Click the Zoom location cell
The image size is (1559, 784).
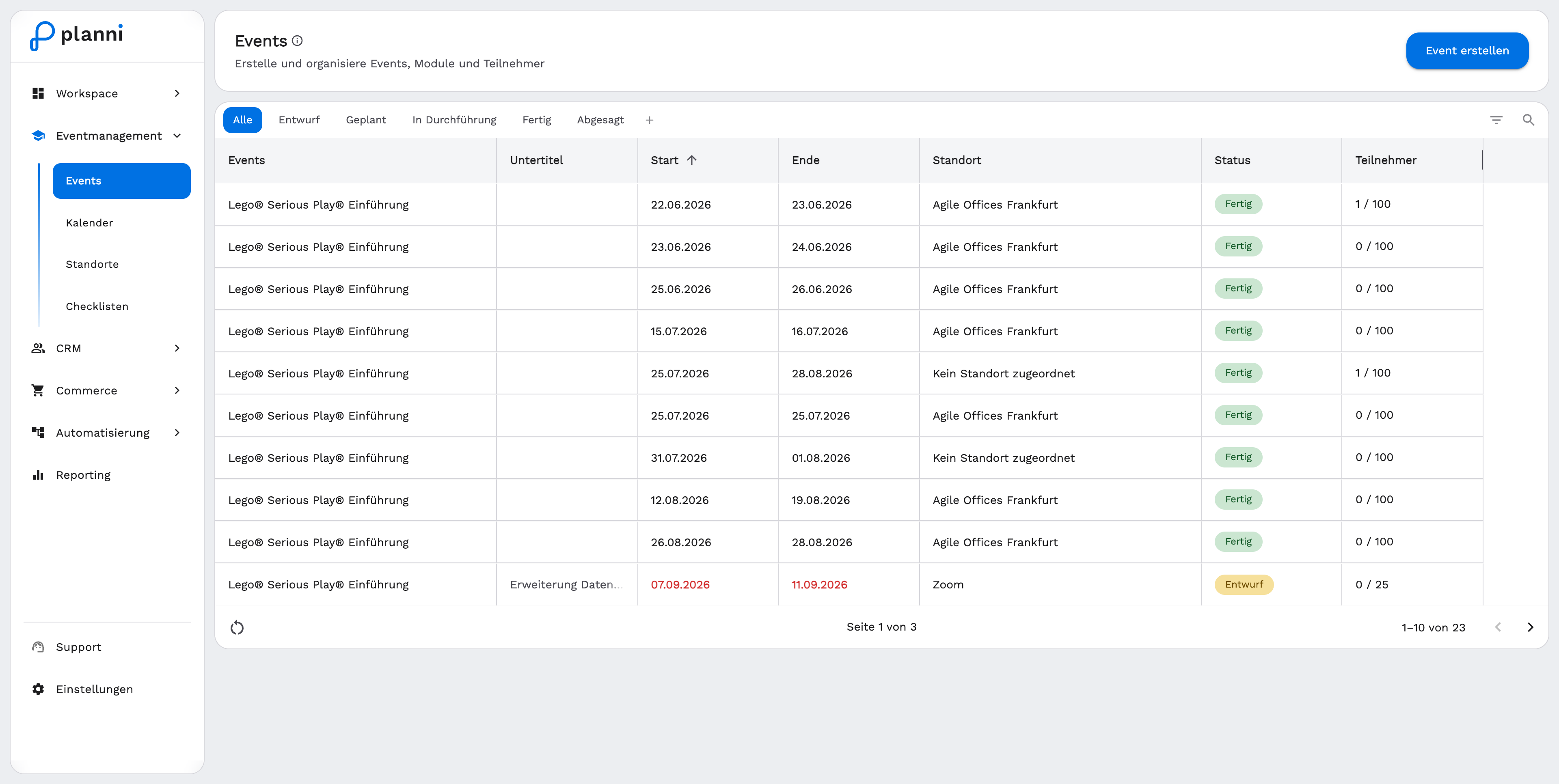coord(1060,584)
